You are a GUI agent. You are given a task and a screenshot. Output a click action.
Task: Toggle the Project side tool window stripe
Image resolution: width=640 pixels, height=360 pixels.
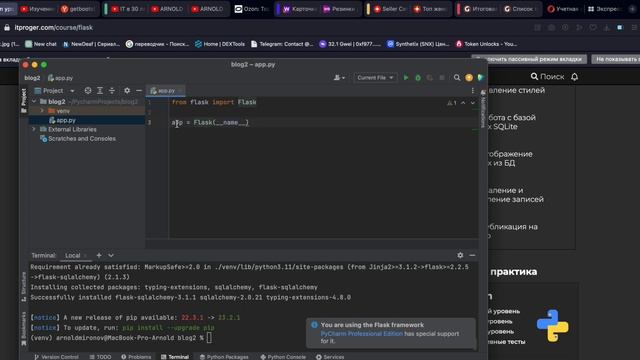point(24,100)
